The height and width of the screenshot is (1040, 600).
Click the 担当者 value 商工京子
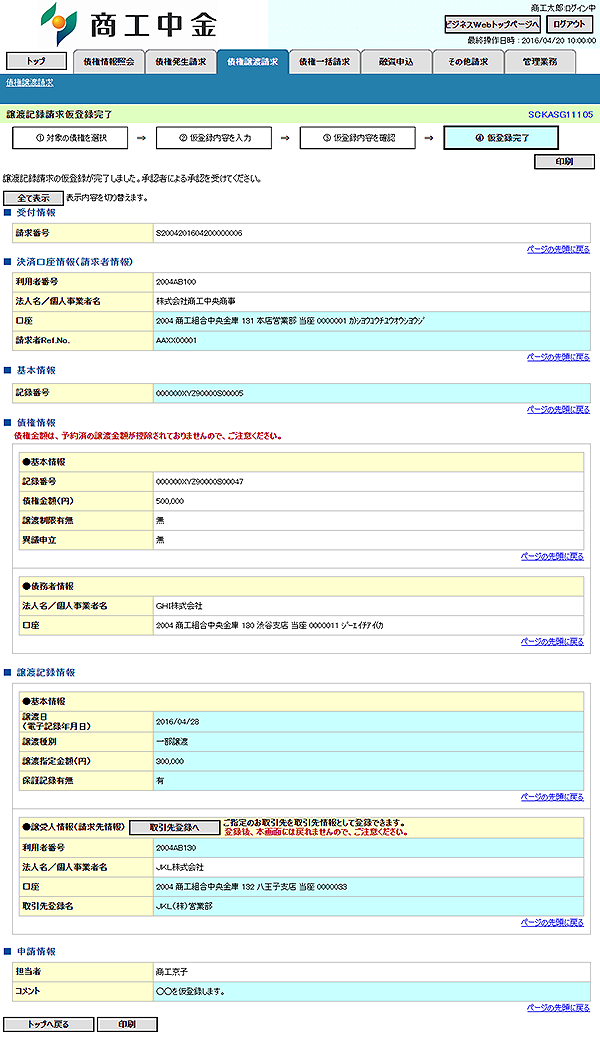(x=172, y=972)
